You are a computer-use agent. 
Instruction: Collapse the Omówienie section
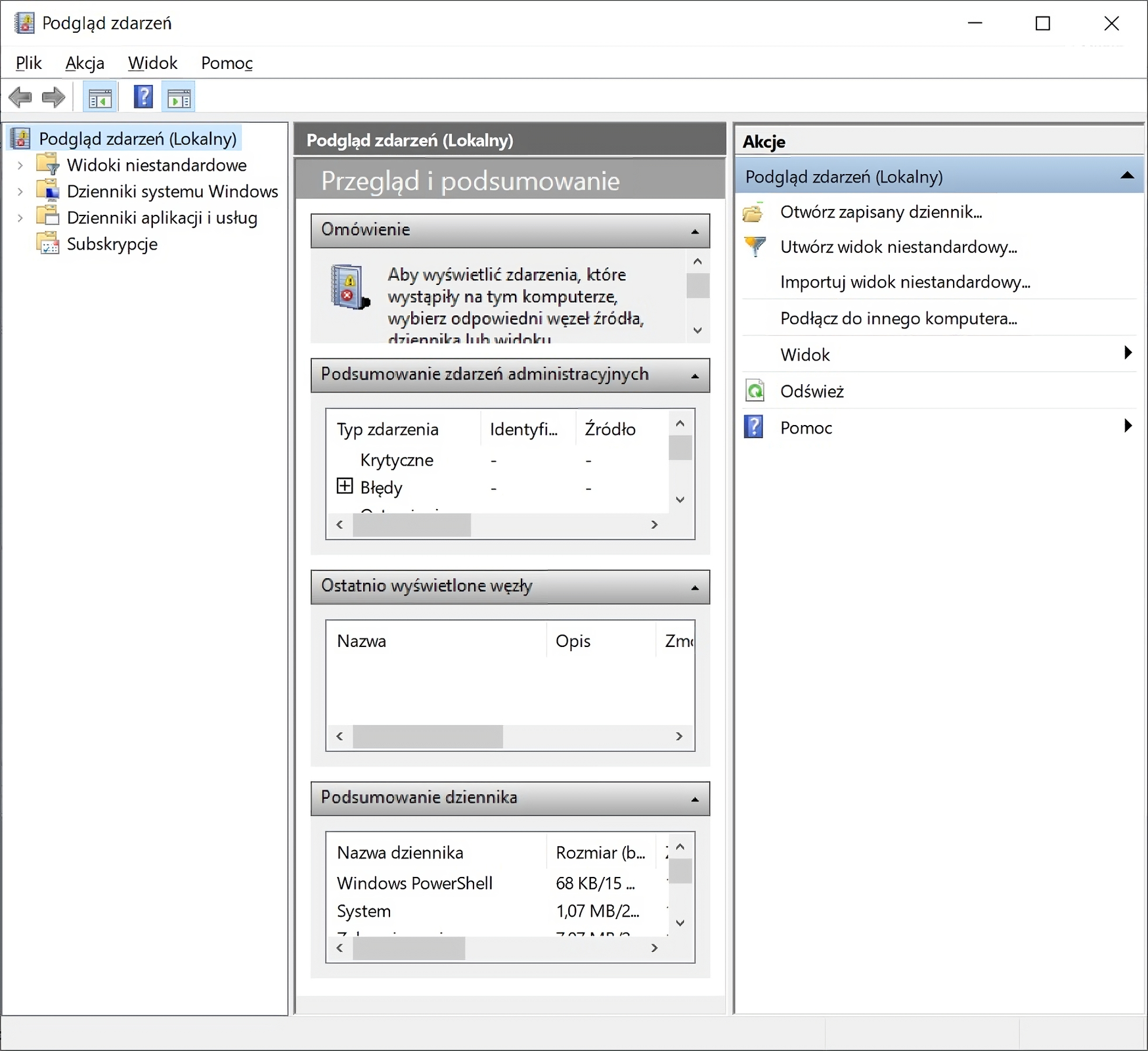coord(695,231)
